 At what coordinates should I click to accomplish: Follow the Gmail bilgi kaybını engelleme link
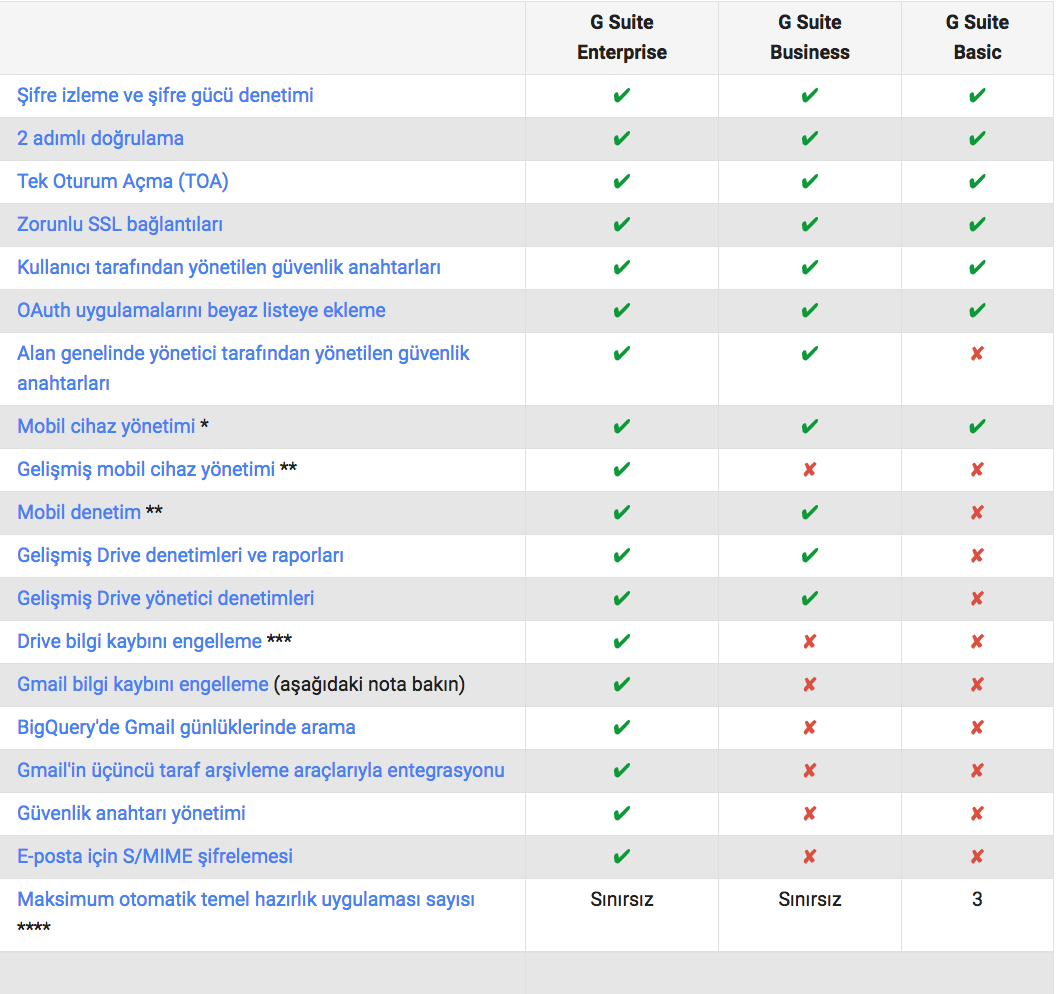(143, 685)
